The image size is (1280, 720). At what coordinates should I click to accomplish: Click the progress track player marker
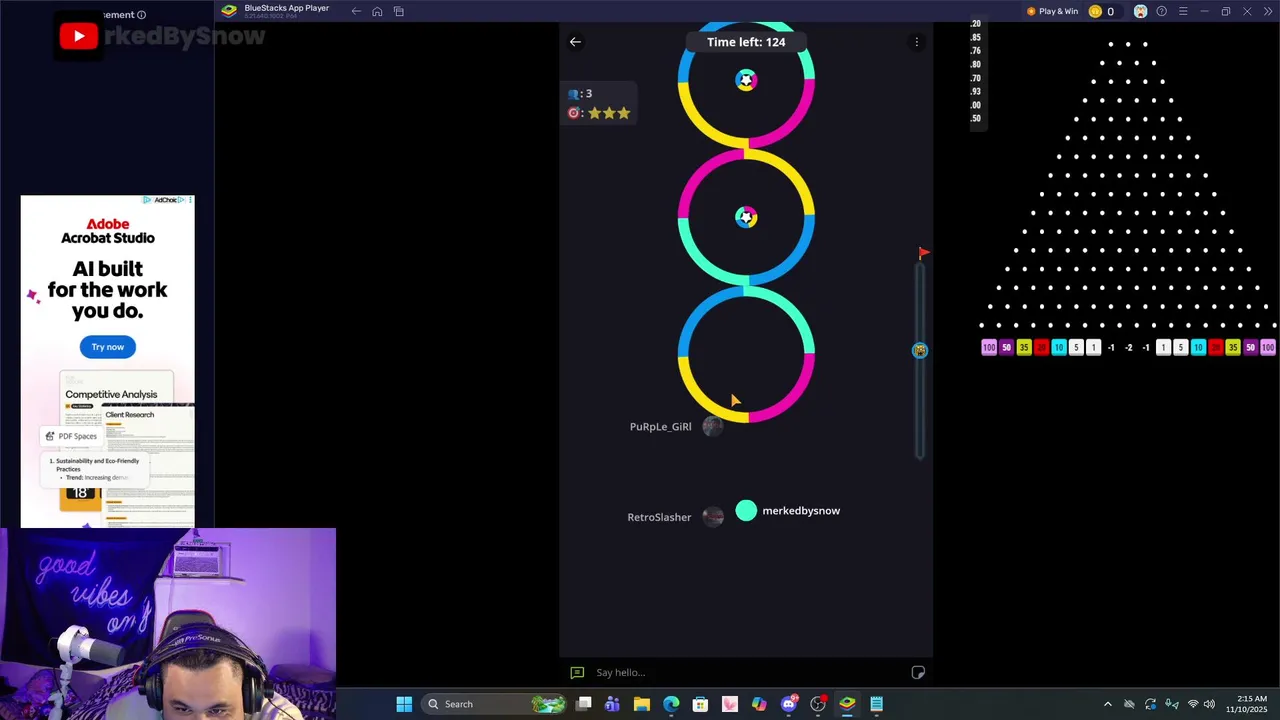coord(920,350)
